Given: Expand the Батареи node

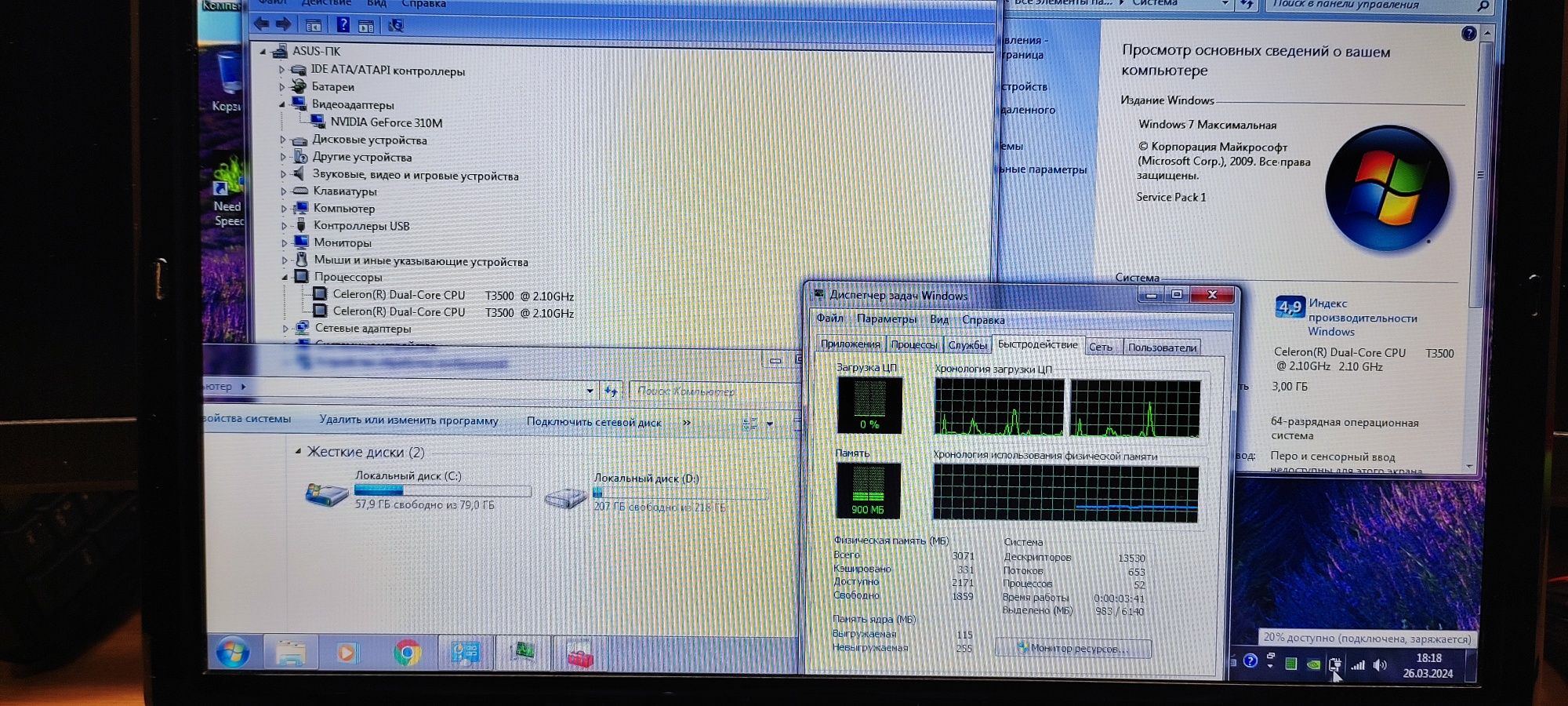Looking at the screenshot, I should point(282,87).
